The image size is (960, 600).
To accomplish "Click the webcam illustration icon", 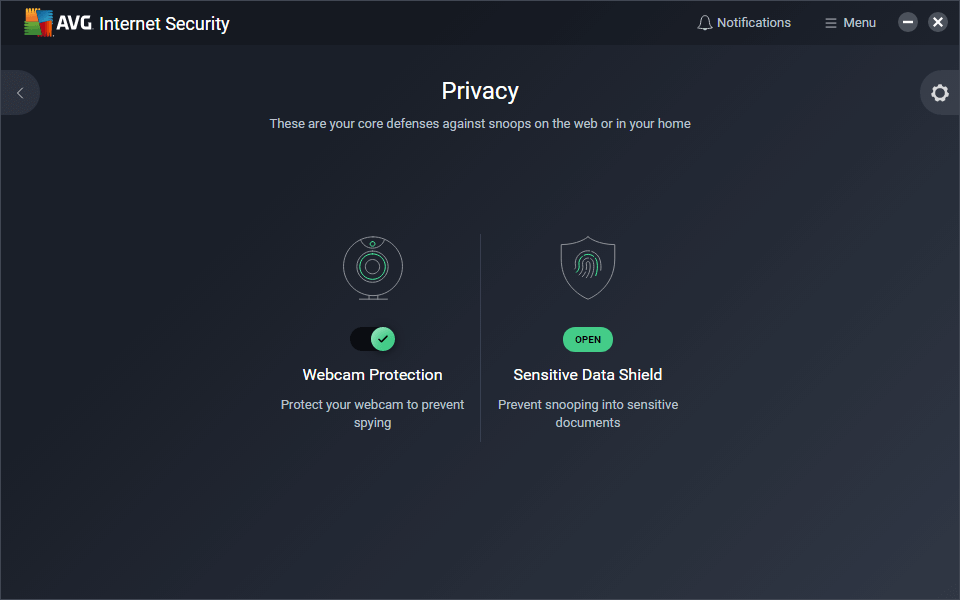I will pyautogui.click(x=373, y=268).
